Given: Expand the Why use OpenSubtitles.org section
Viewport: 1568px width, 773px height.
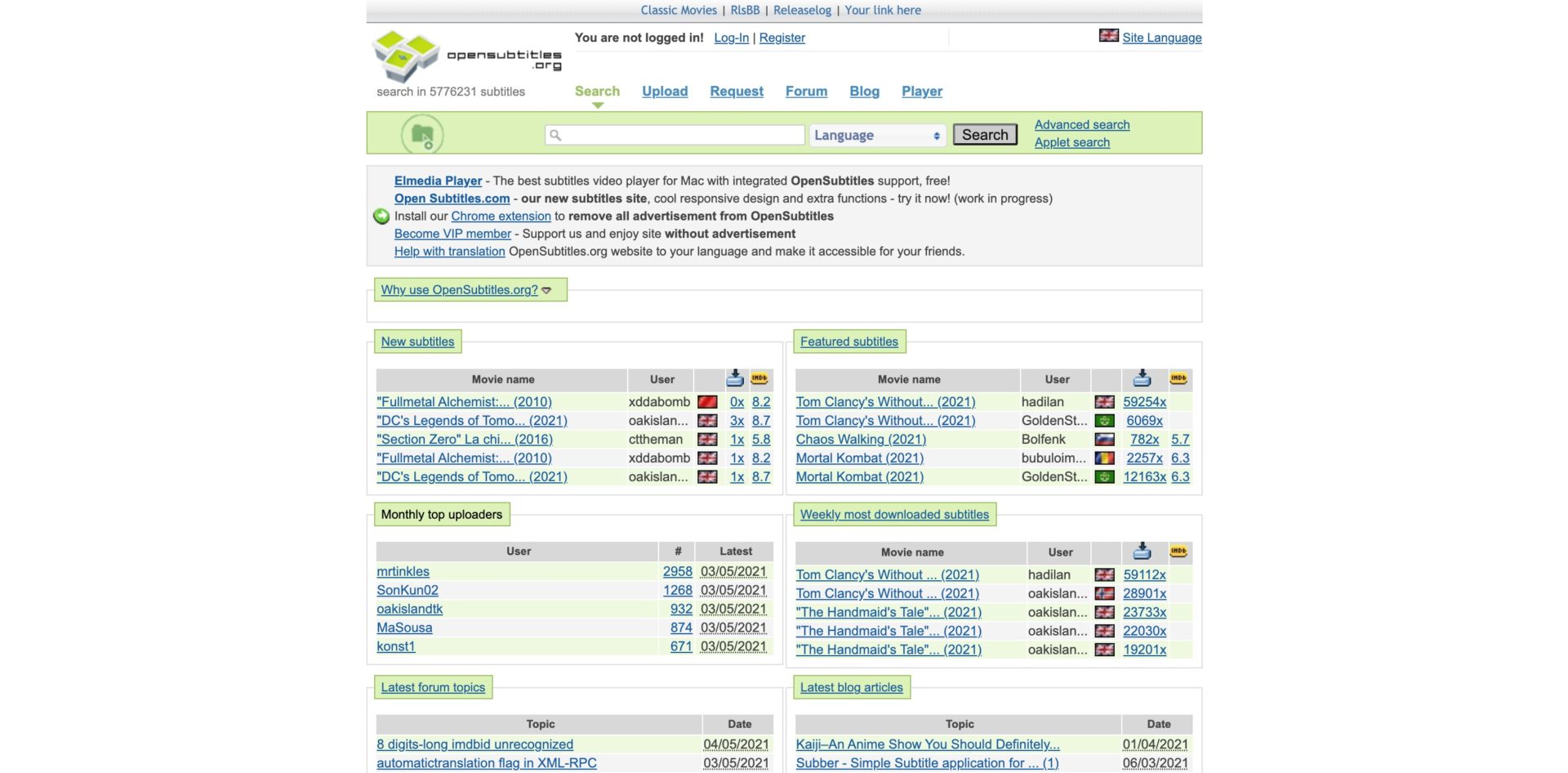Looking at the screenshot, I should (x=465, y=290).
